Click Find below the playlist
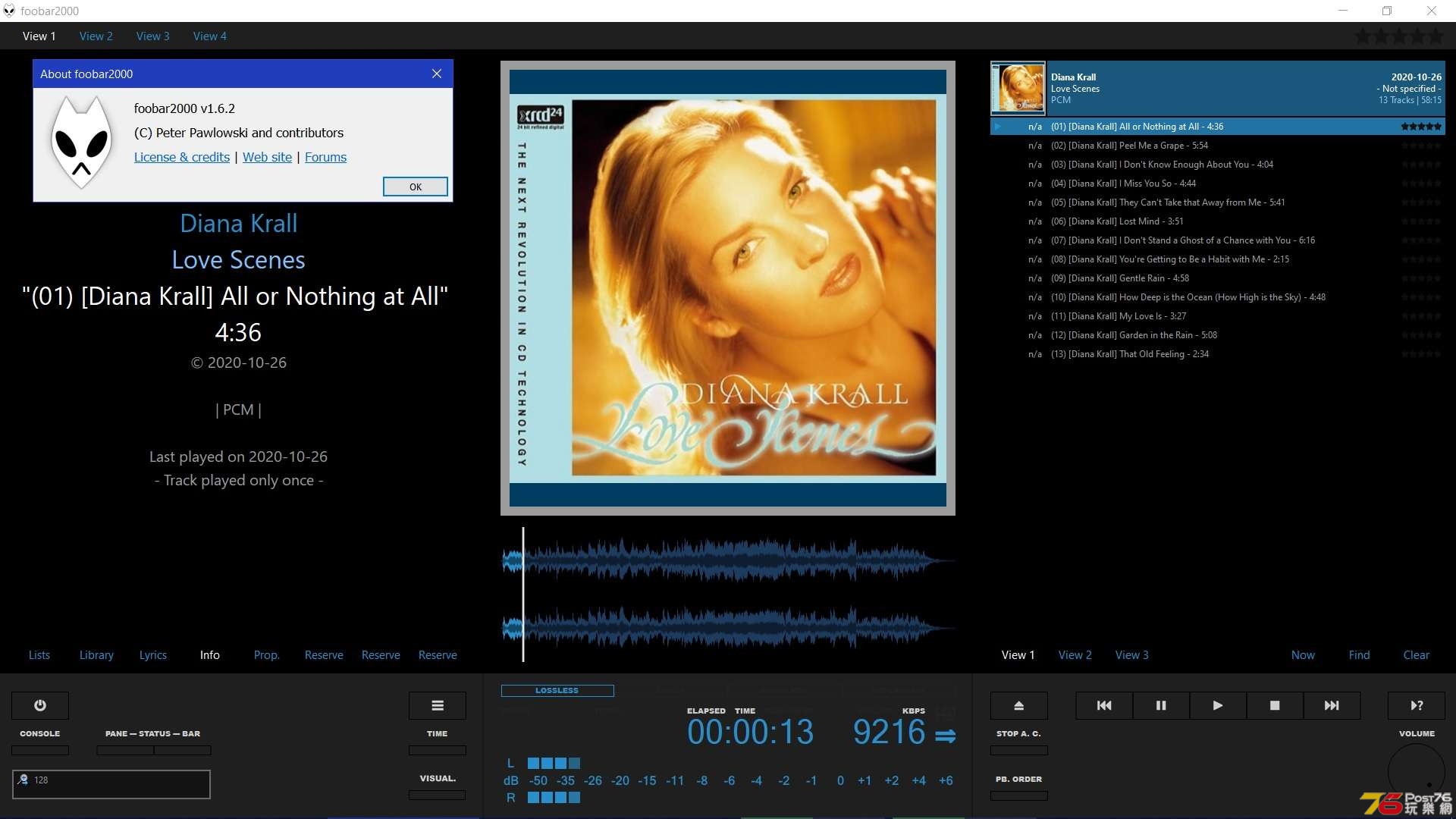 pos(1359,655)
